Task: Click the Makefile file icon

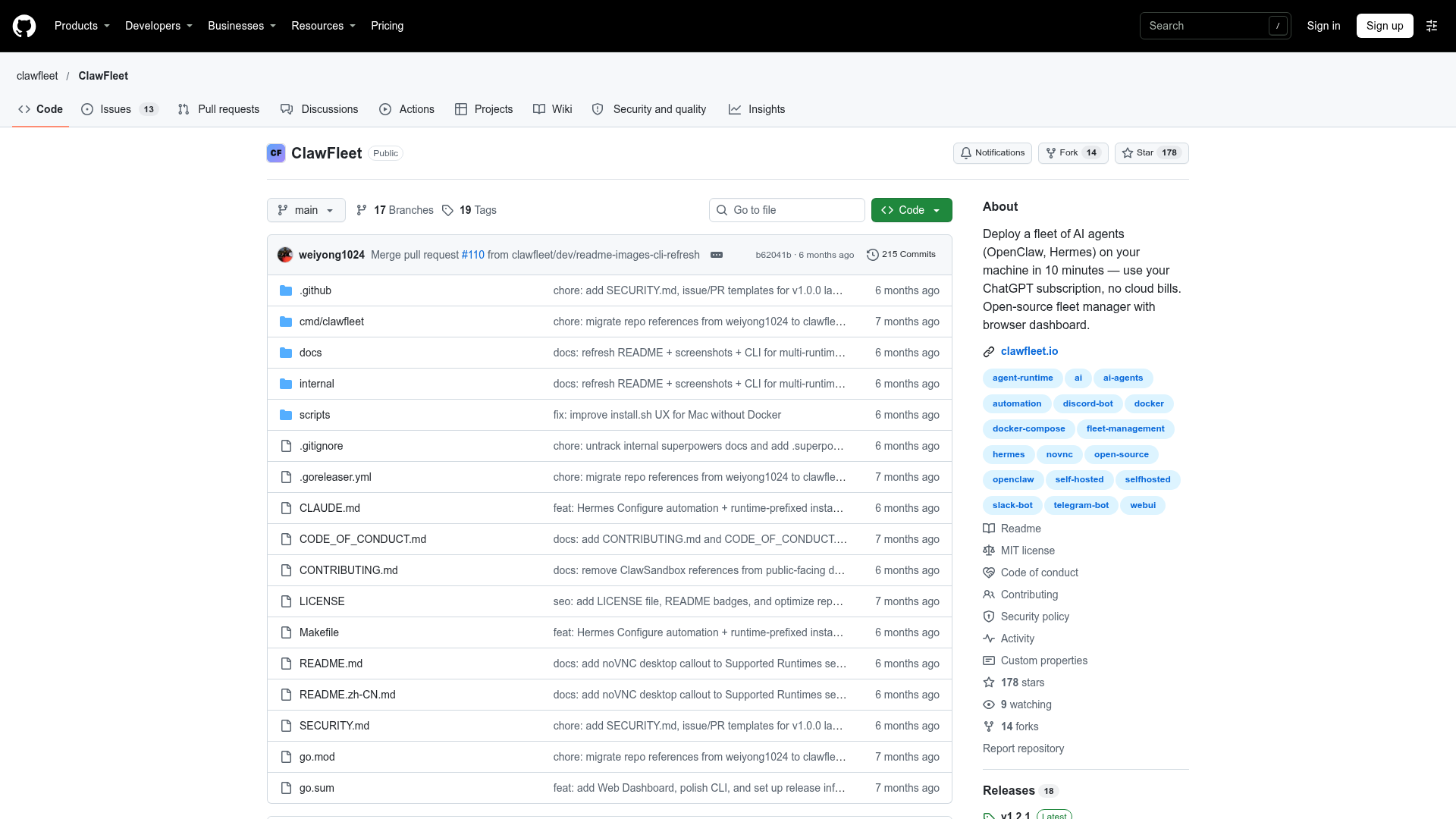Action: 286,632
